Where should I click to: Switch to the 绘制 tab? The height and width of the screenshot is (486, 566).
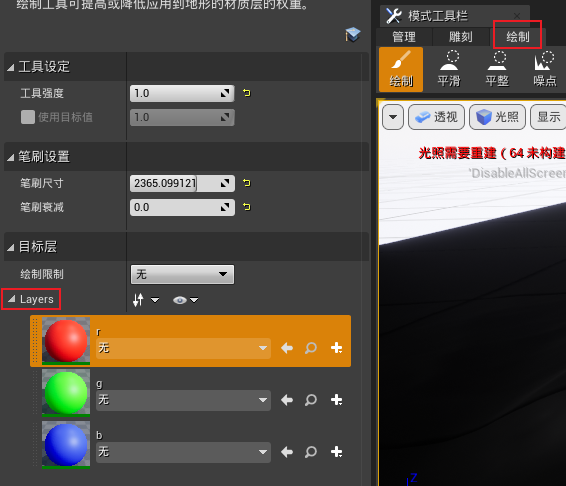(518, 37)
